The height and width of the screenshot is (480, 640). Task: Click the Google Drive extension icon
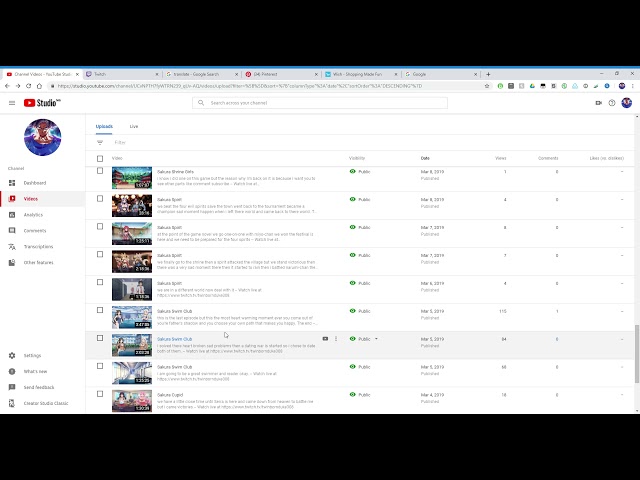pos(532,86)
